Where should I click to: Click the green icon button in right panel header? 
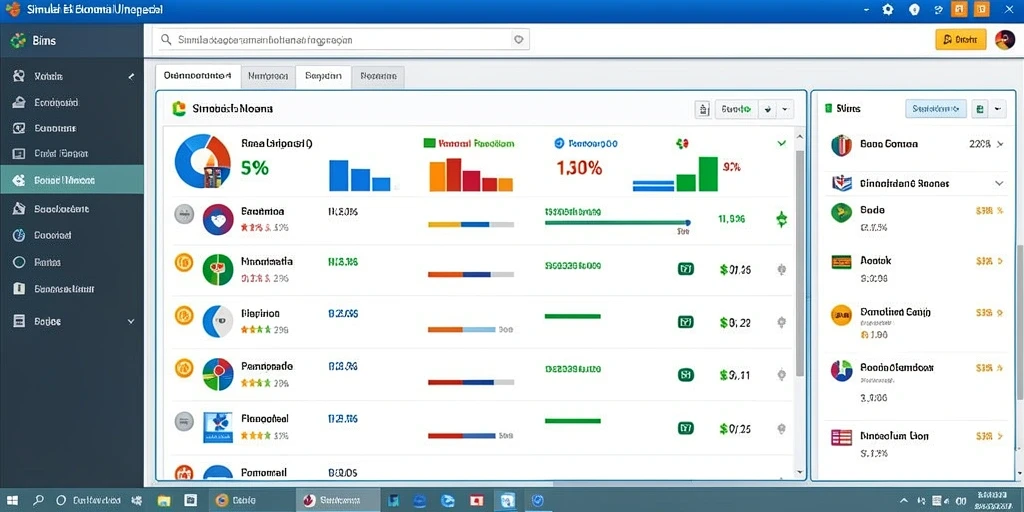coord(980,109)
